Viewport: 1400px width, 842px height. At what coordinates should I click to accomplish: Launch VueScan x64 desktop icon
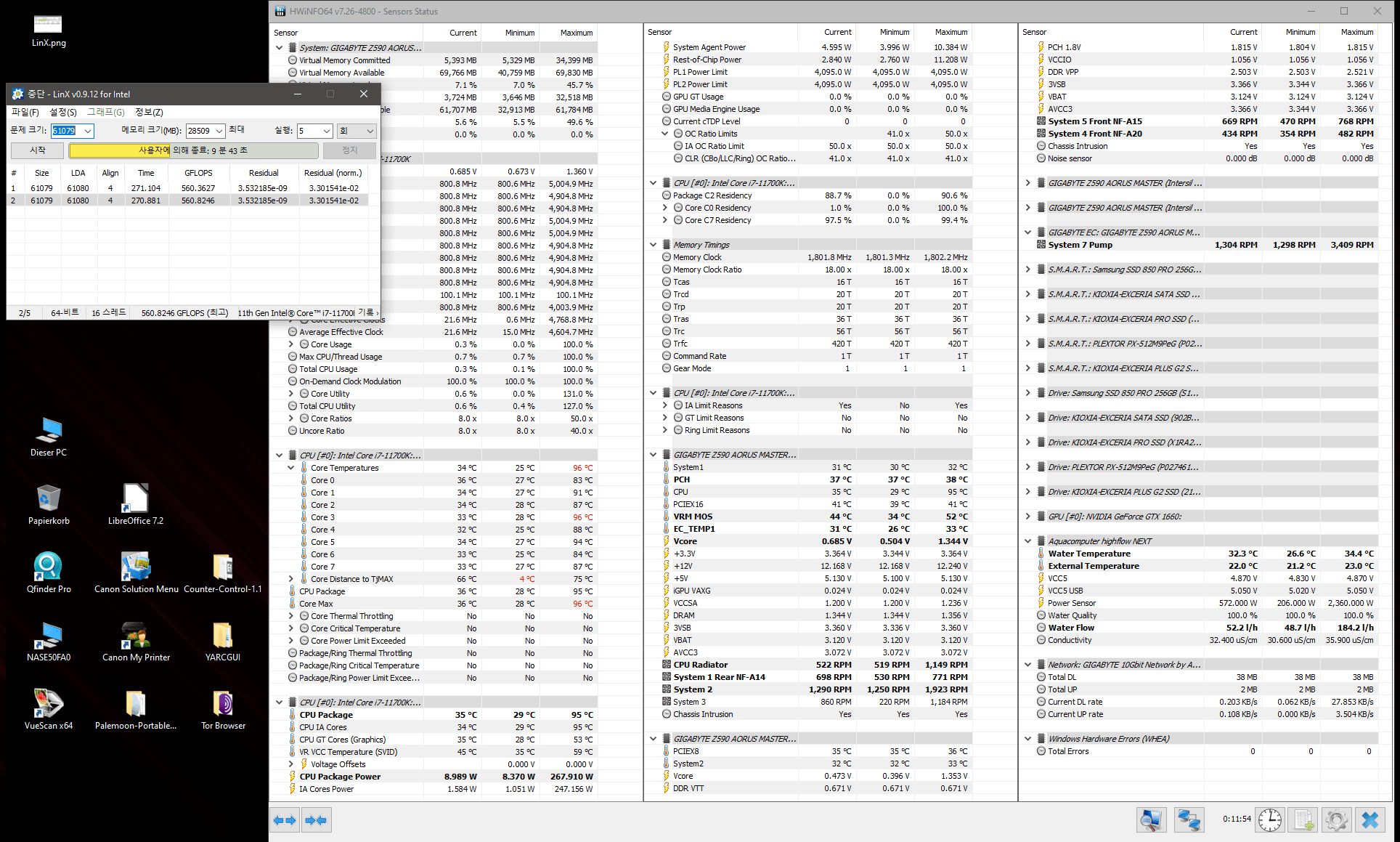(x=49, y=710)
